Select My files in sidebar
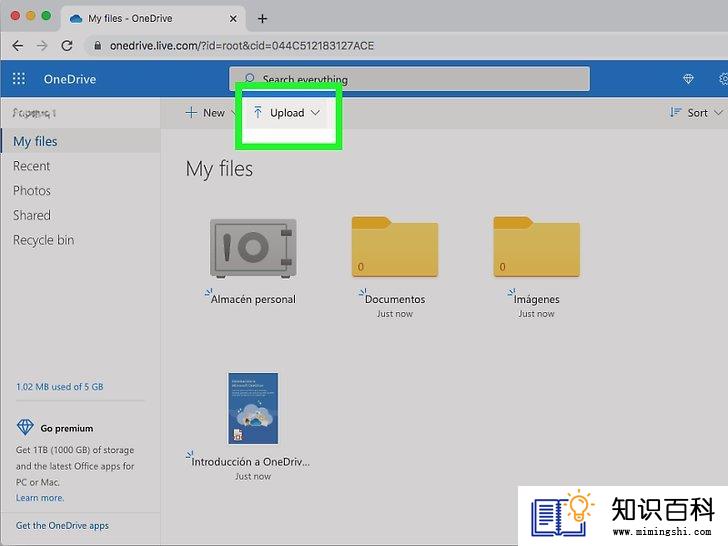The width and height of the screenshot is (728, 546). [x=81, y=141]
